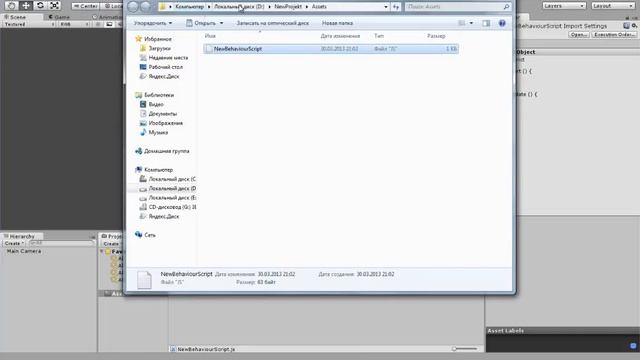Click the Новая папка button
The width and height of the screenshot is (640, 360).
(x=337, y=23)
